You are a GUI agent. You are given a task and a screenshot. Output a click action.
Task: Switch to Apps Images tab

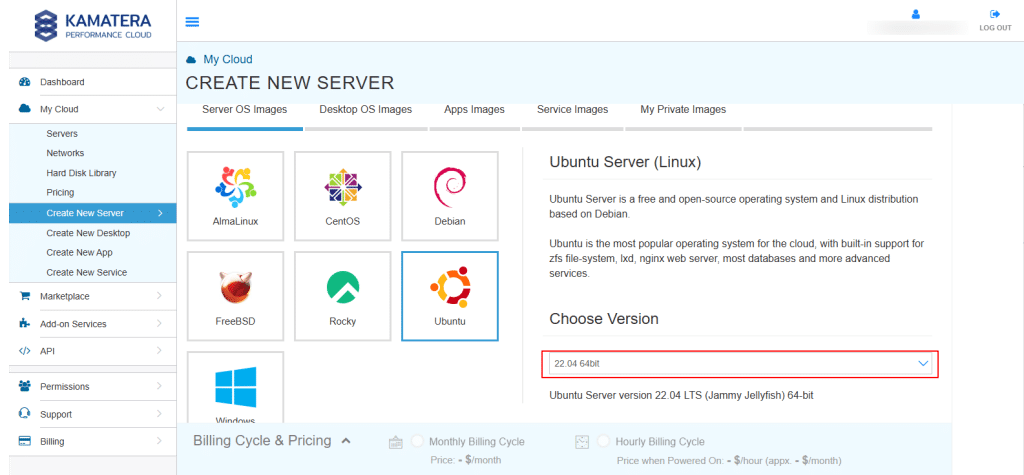pos(474,110)
